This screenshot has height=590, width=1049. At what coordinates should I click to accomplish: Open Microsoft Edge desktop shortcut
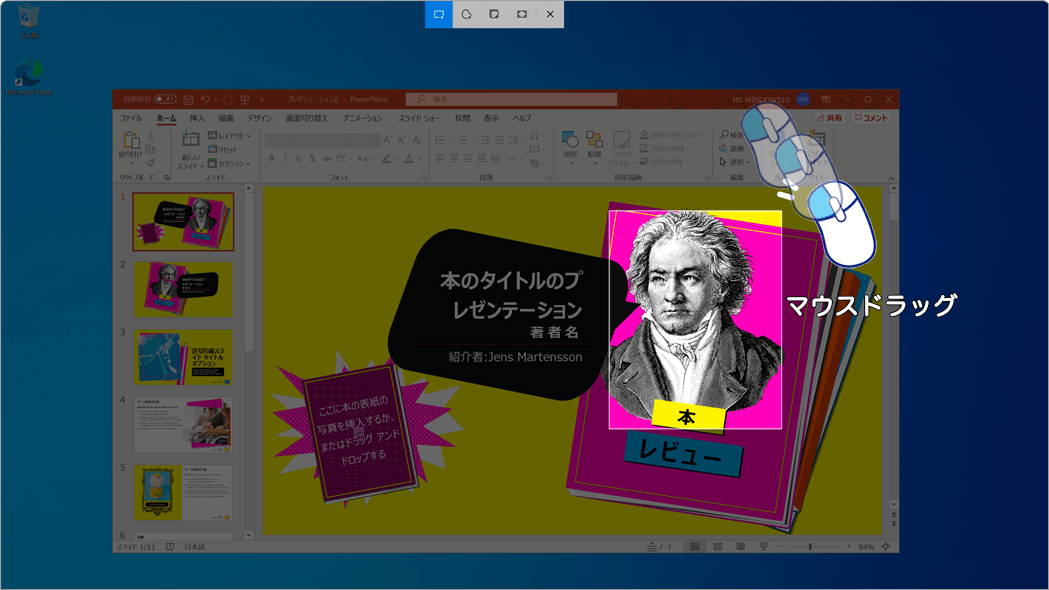point(29,78)
